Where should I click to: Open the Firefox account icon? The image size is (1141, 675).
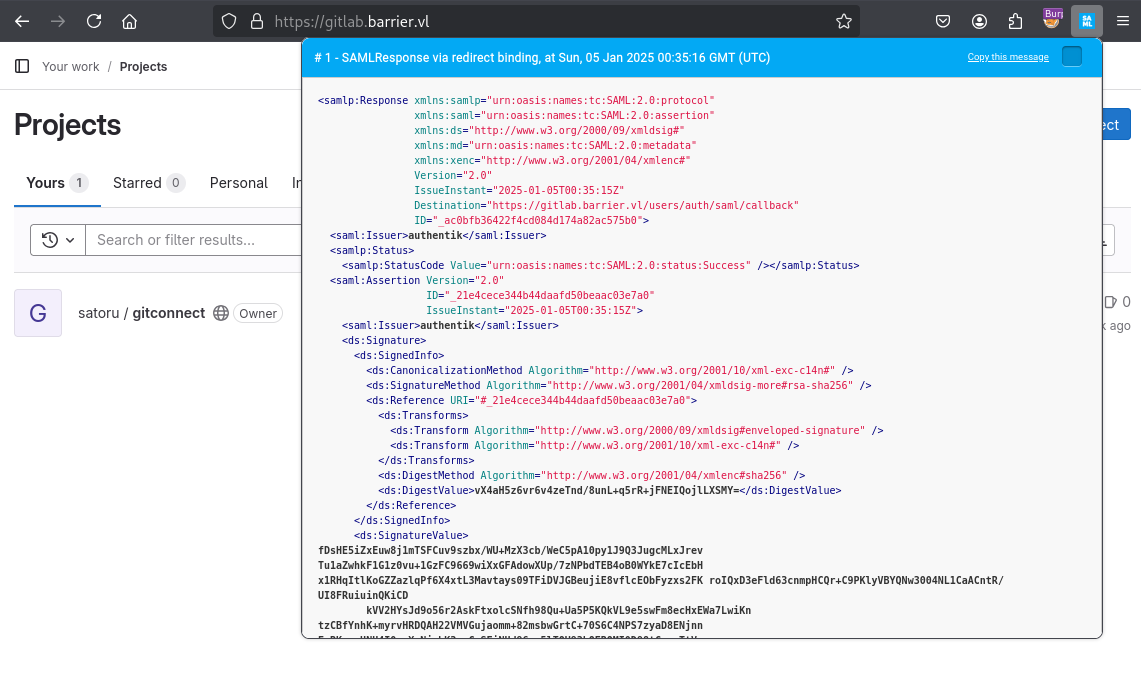pos(979,22)
